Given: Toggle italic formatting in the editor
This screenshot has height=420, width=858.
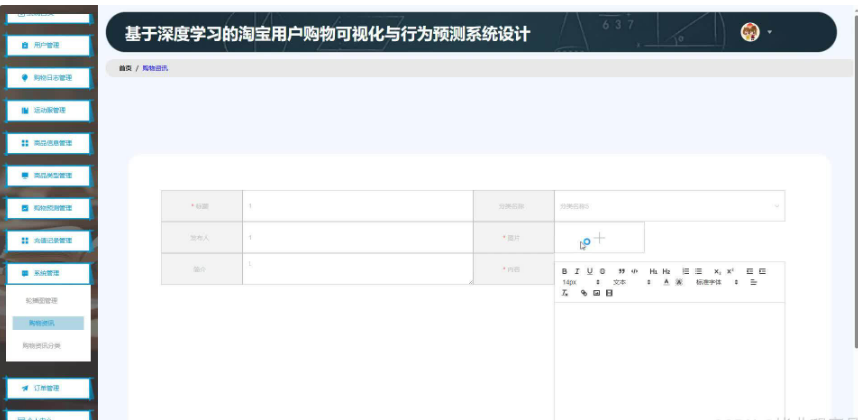Looking at the screenshot, I should (577, 271).
